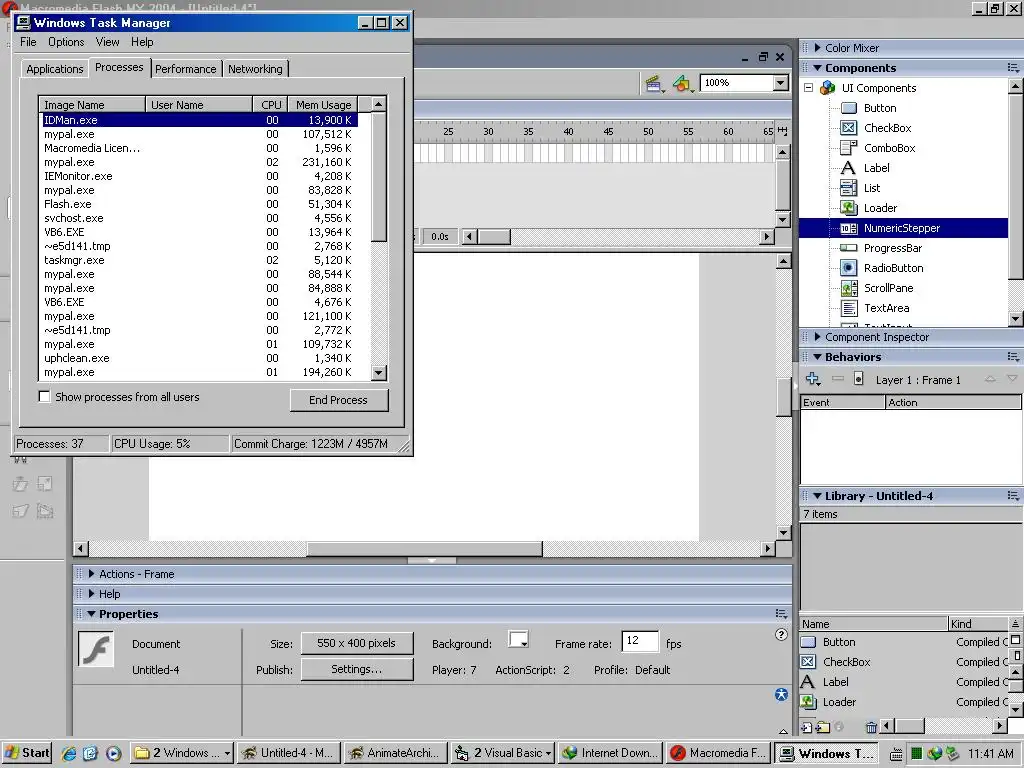This screenshot has height=768, width=1024.
Task: Add a behavior with the plus icon
Action: 813,379
